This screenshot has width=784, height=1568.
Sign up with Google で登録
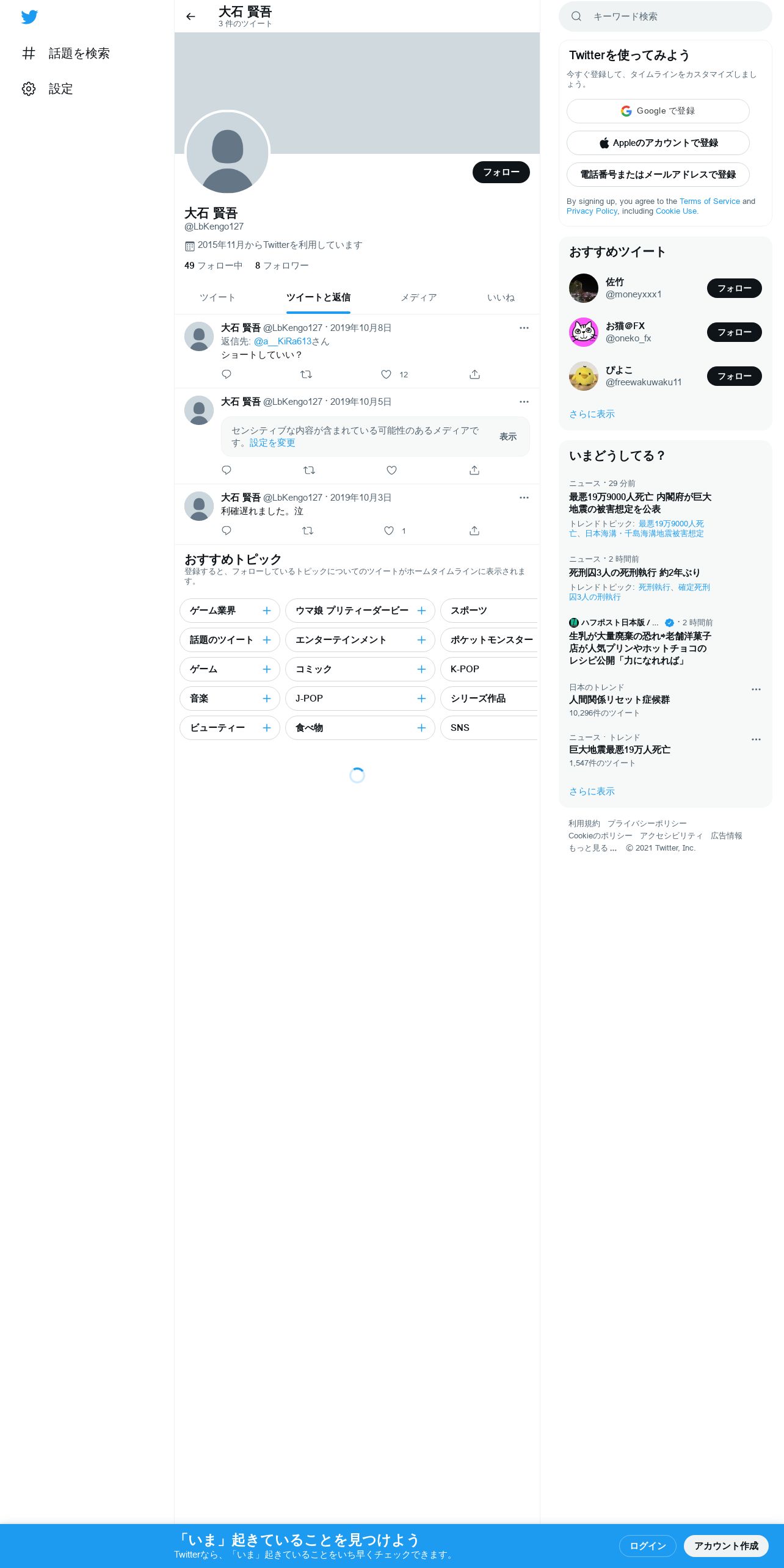coord(658,111)
